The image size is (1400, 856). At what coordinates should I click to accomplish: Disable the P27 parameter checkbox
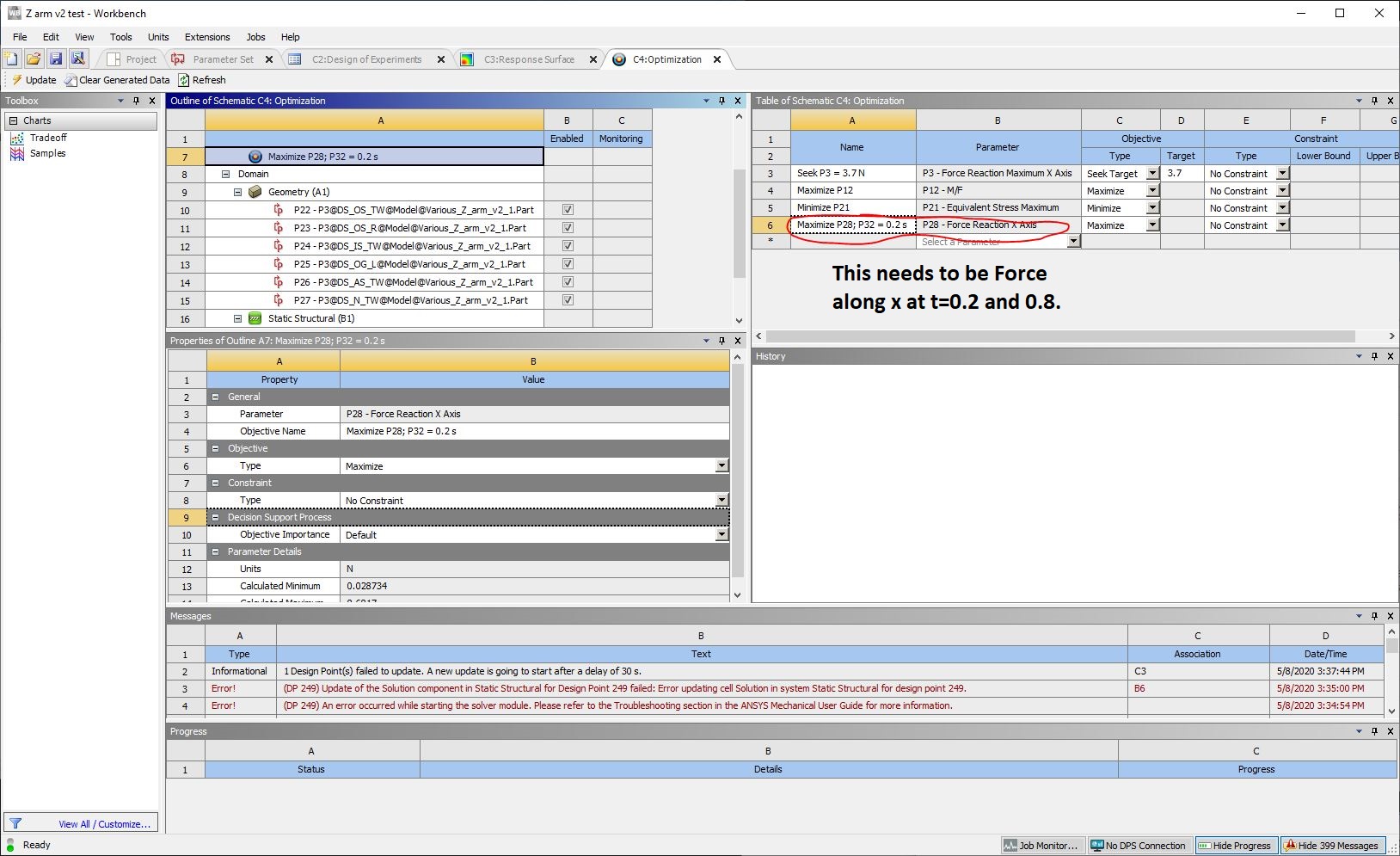click(568, 300)
